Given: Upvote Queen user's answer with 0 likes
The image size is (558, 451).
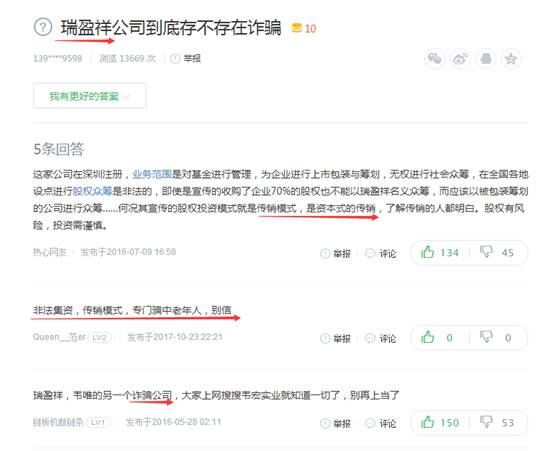Looking at the screenshot, I should coord(437,337).
